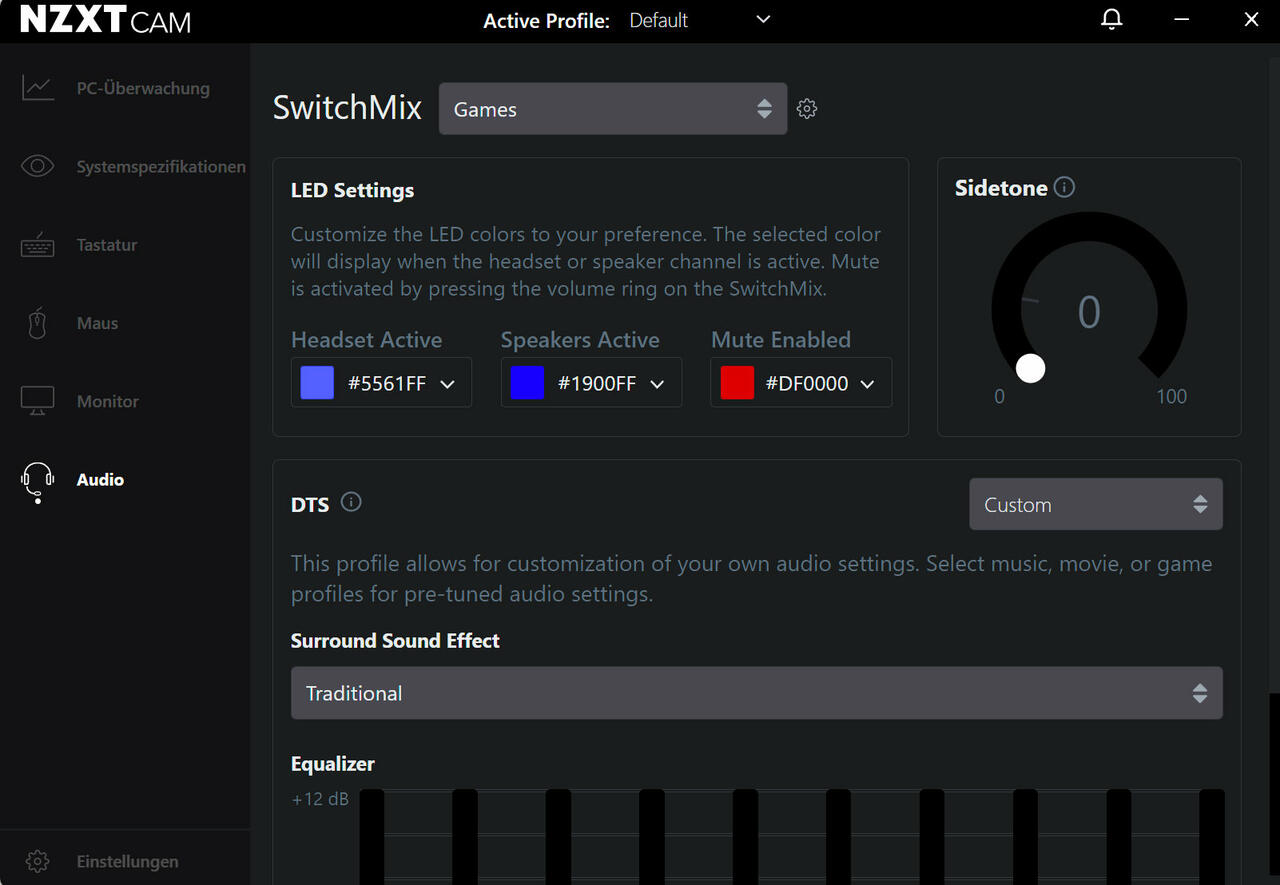This screenshot has width=1280, height=885.
Task: Open the notifications bell
Action: (x=1111, y=20)
